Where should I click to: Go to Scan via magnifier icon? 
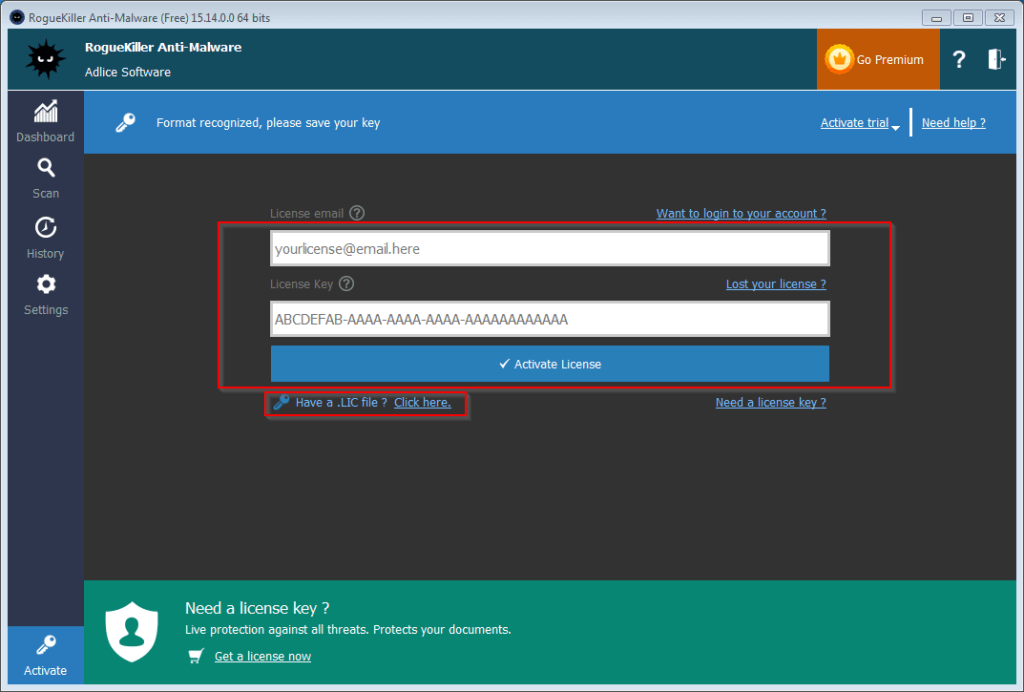point(45,168)
